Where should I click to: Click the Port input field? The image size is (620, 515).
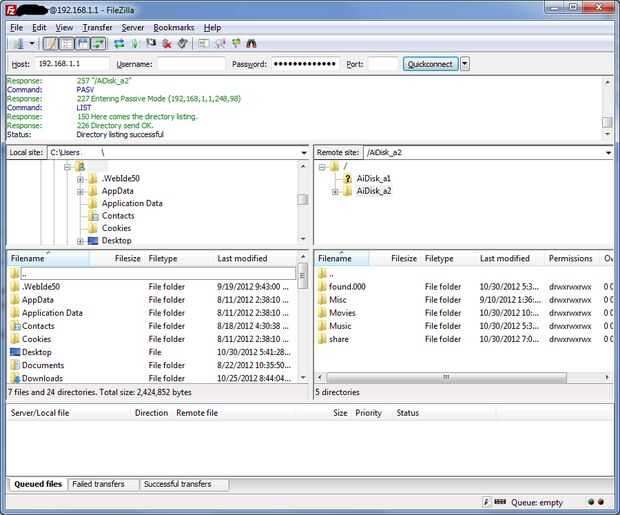tap(382, 64)
